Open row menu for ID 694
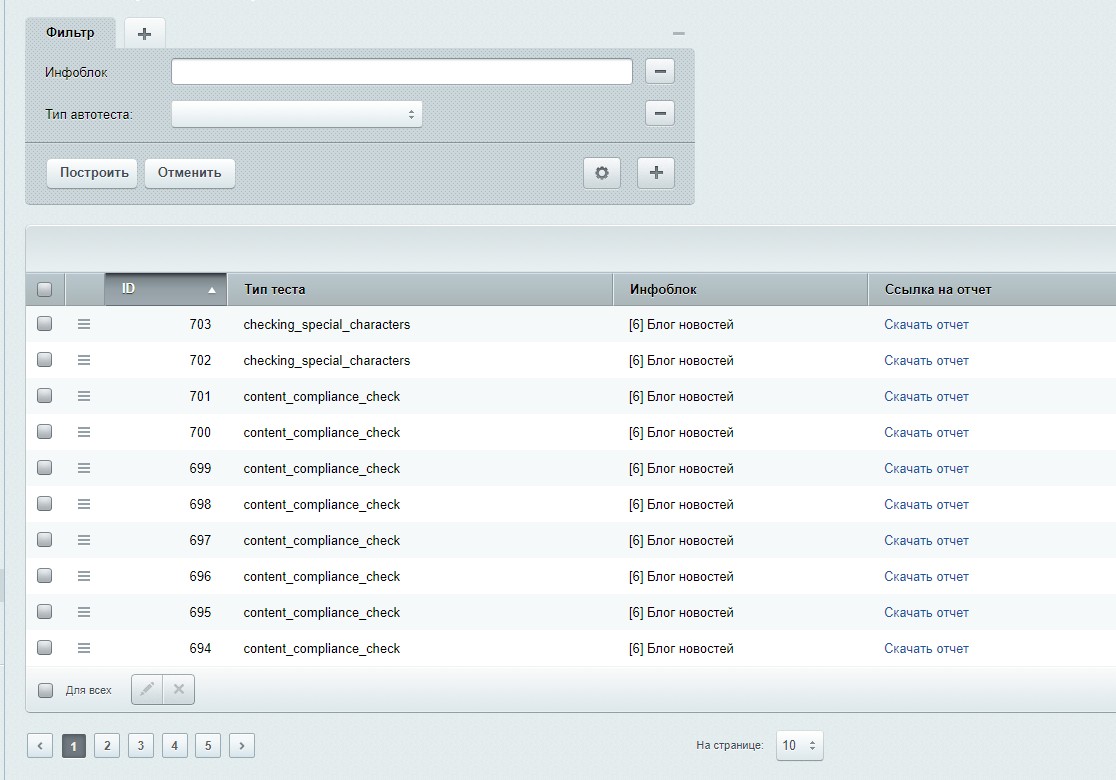The height and width of the screenshot is (780, 1116). tap(84, 648)
